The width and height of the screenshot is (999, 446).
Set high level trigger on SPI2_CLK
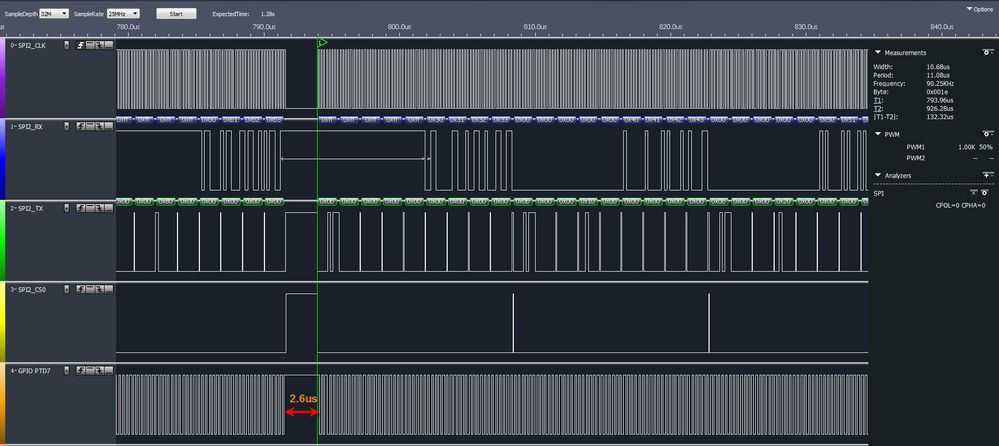(x=90, y=45)
